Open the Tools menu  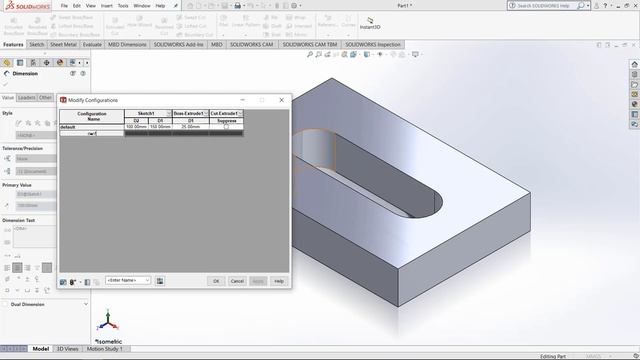click(x=123, y=6)
